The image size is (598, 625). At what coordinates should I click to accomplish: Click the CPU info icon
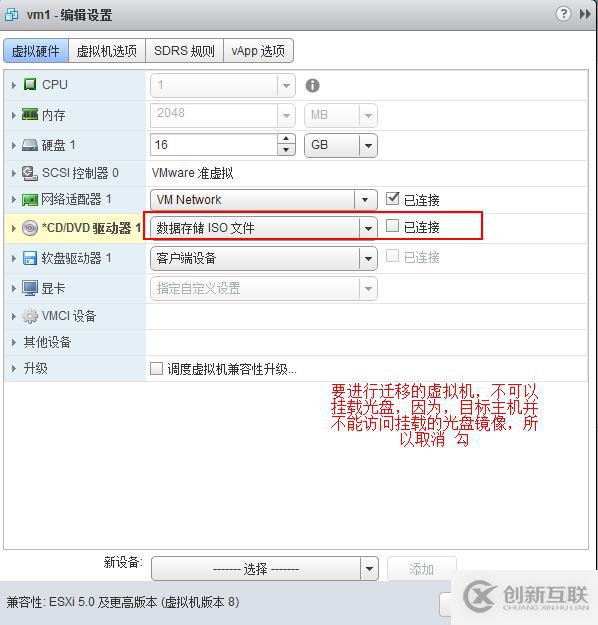point(312,85)
